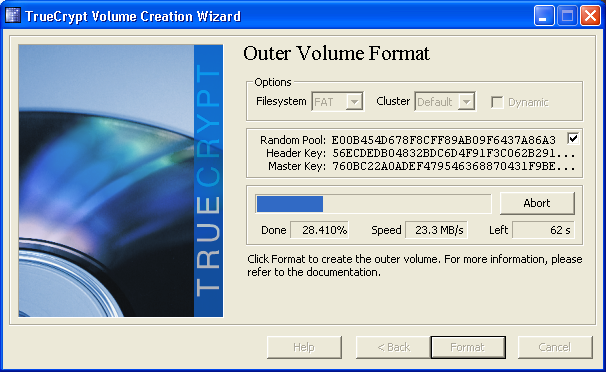Image resolution: width=606 pixels, height=372 pixels.
Task: Select the Done percentage field
Action: click(320, 230)
